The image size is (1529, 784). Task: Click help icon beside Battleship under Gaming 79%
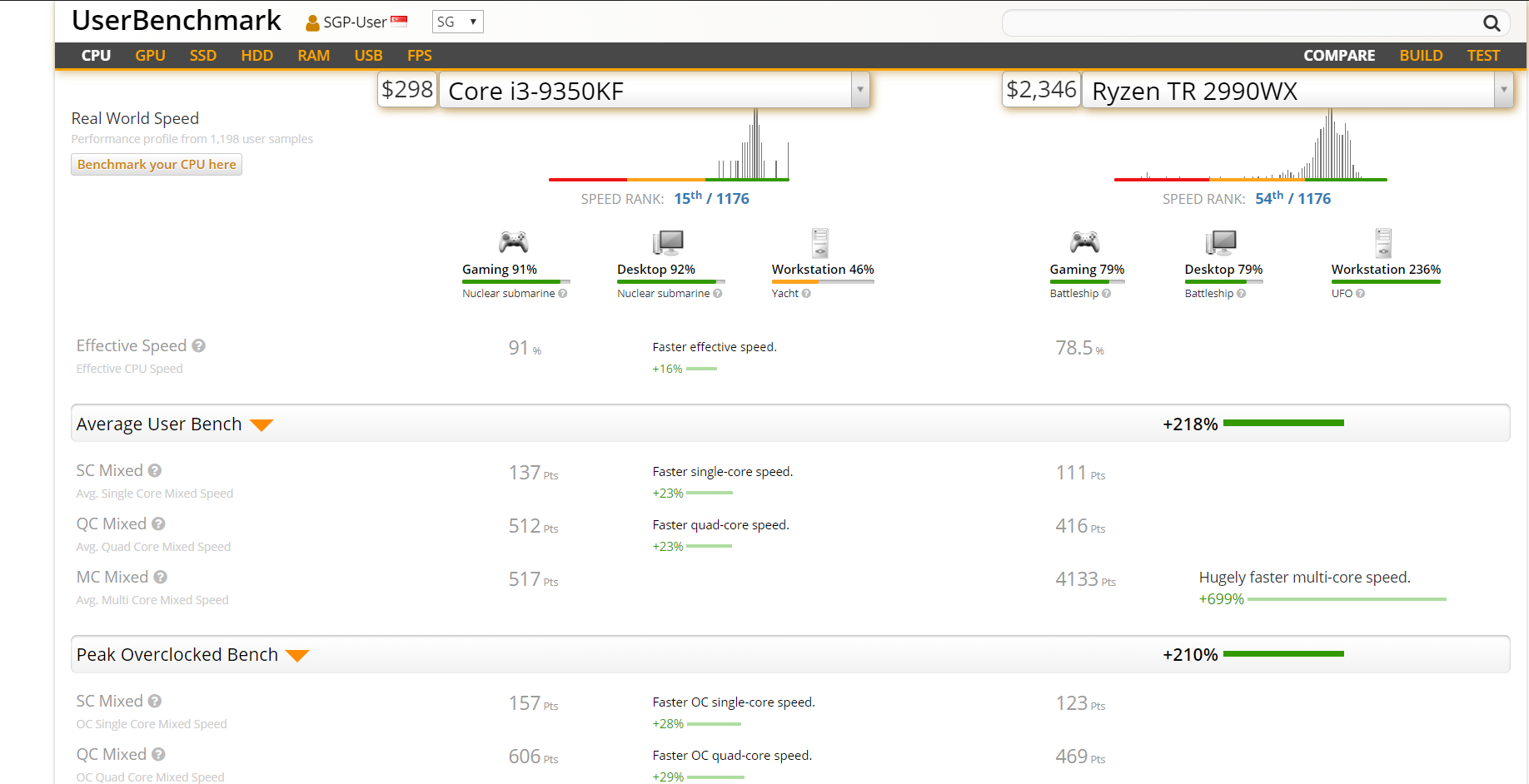click(x=1106, y=294)
